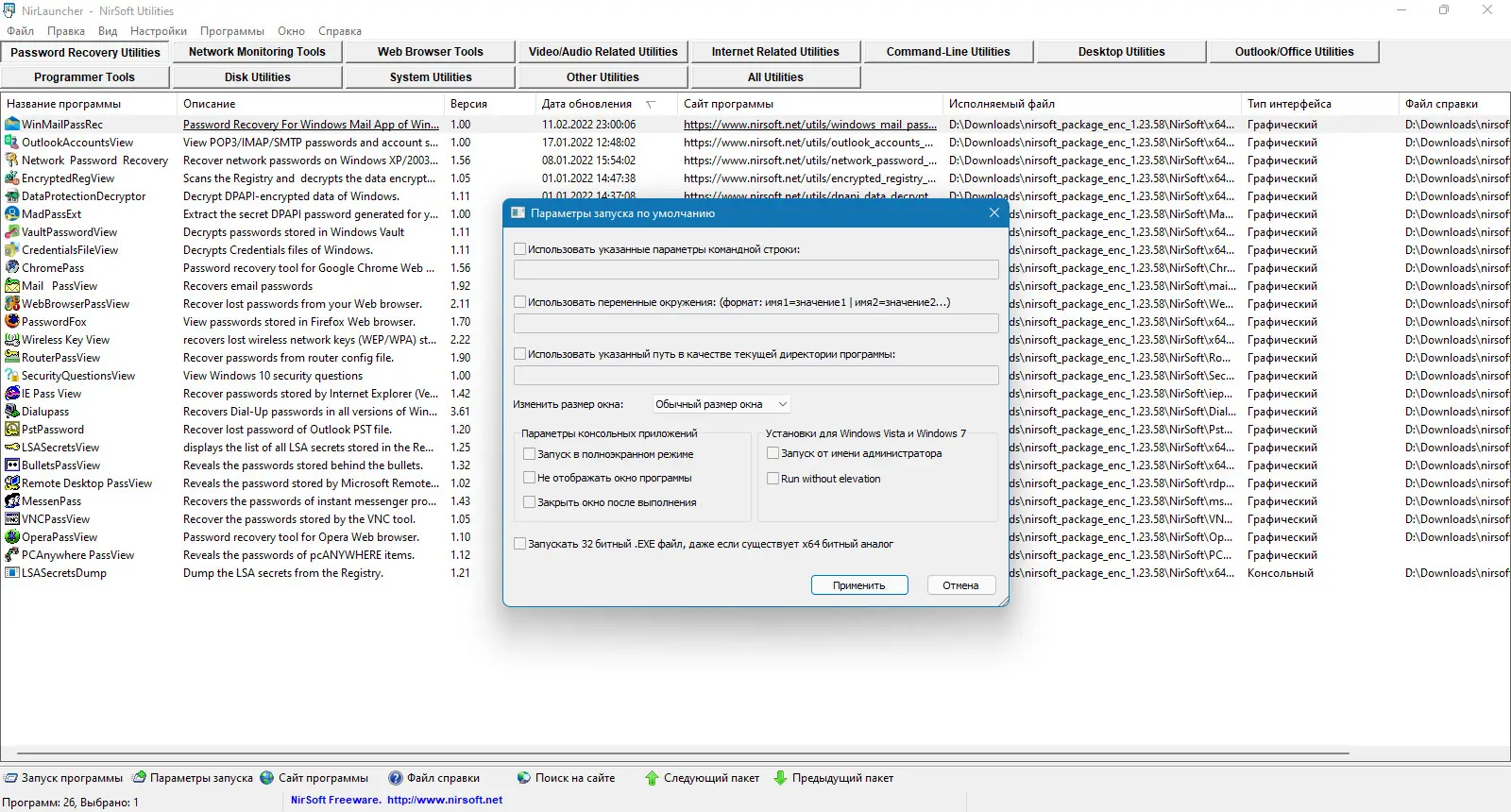Open the Программы menu
Image resolution: width=1511 pixels, height=812 pixels.
(232, 31)
